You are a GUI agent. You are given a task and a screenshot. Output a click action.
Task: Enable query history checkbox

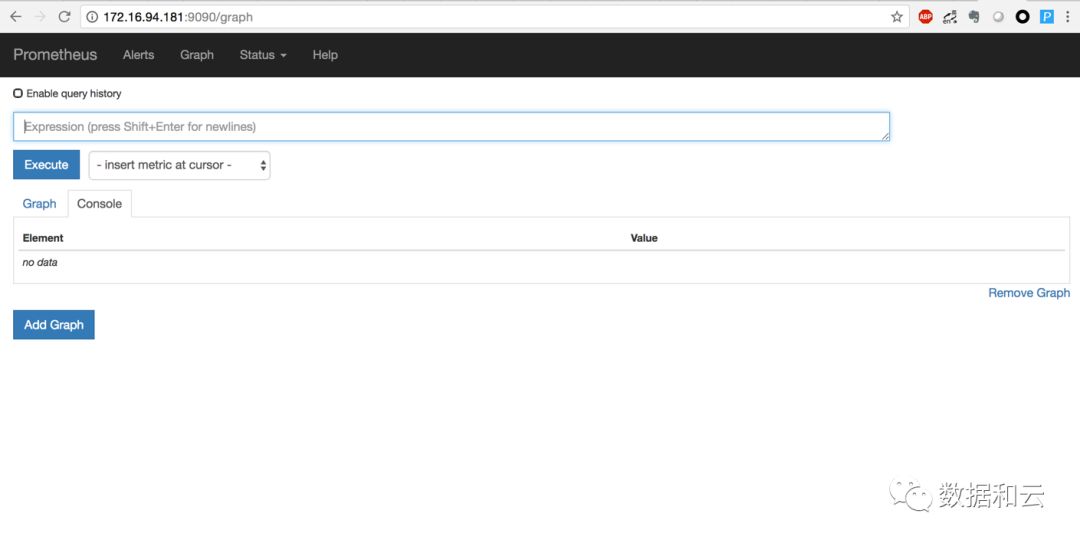pyautogui.click(x=18, y=93)
